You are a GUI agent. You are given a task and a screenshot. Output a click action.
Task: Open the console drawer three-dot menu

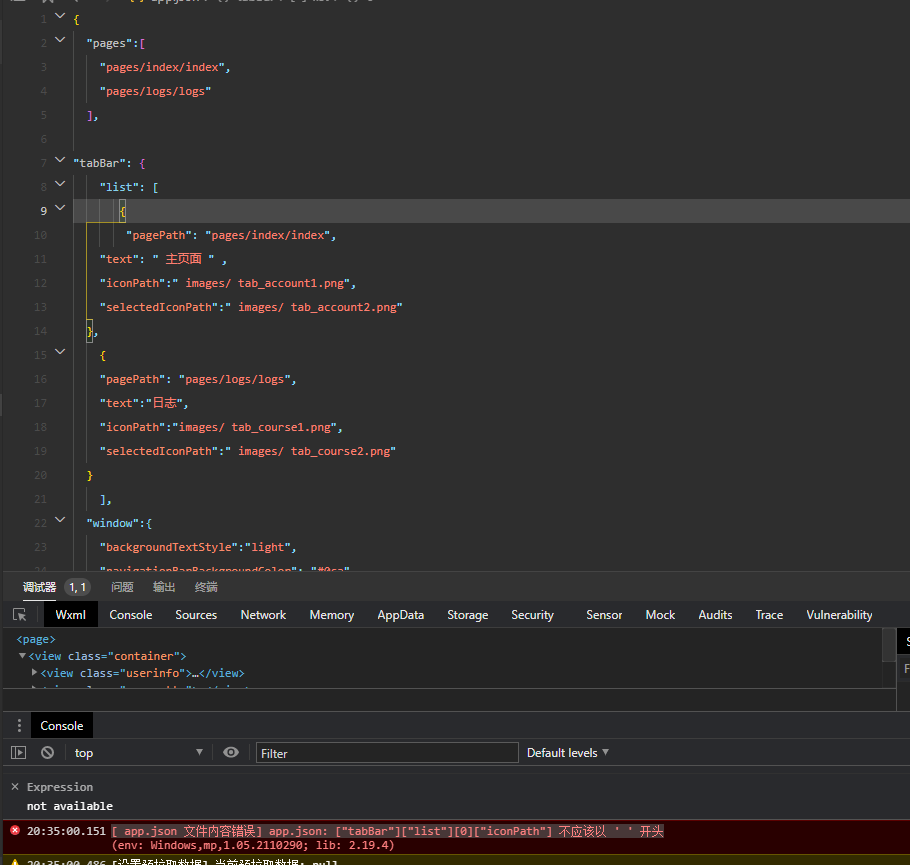tap(19, 725)
